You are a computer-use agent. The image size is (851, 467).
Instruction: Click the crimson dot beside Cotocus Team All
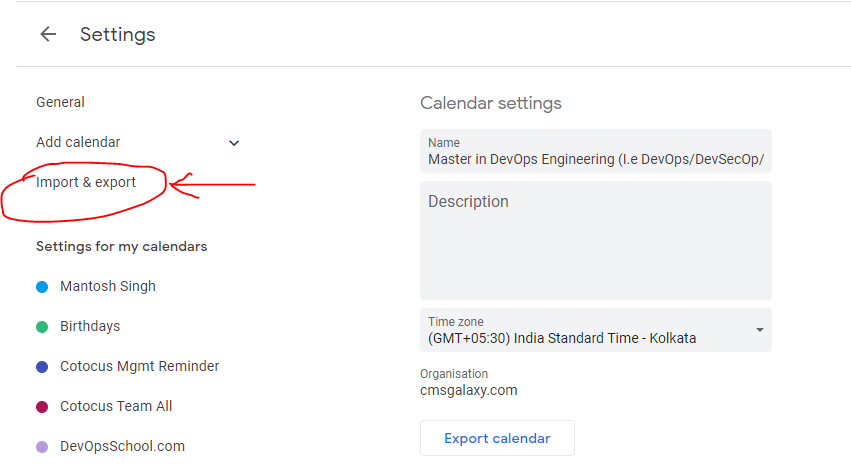coord(42,407)
